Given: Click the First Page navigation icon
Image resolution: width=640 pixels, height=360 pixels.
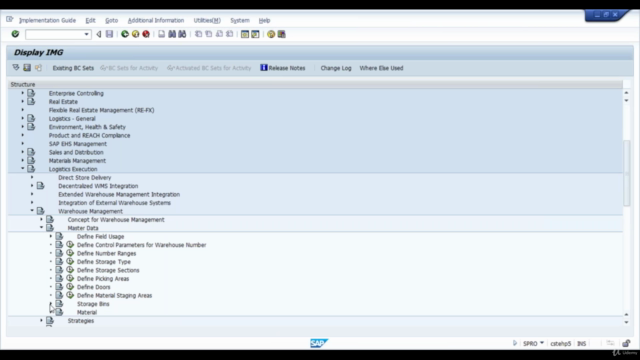Looking at the screenshot, I should click(198, 34).
